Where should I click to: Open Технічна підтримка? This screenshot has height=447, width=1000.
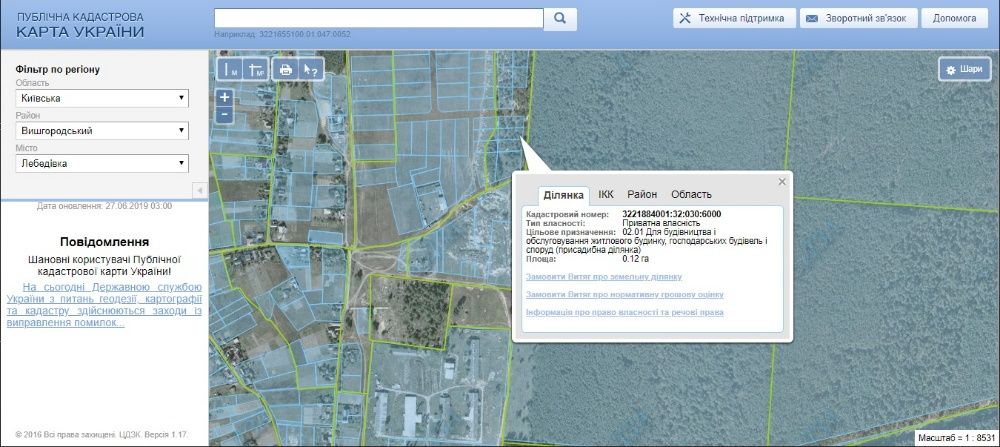pyautogui.click(x=733, y=18)
